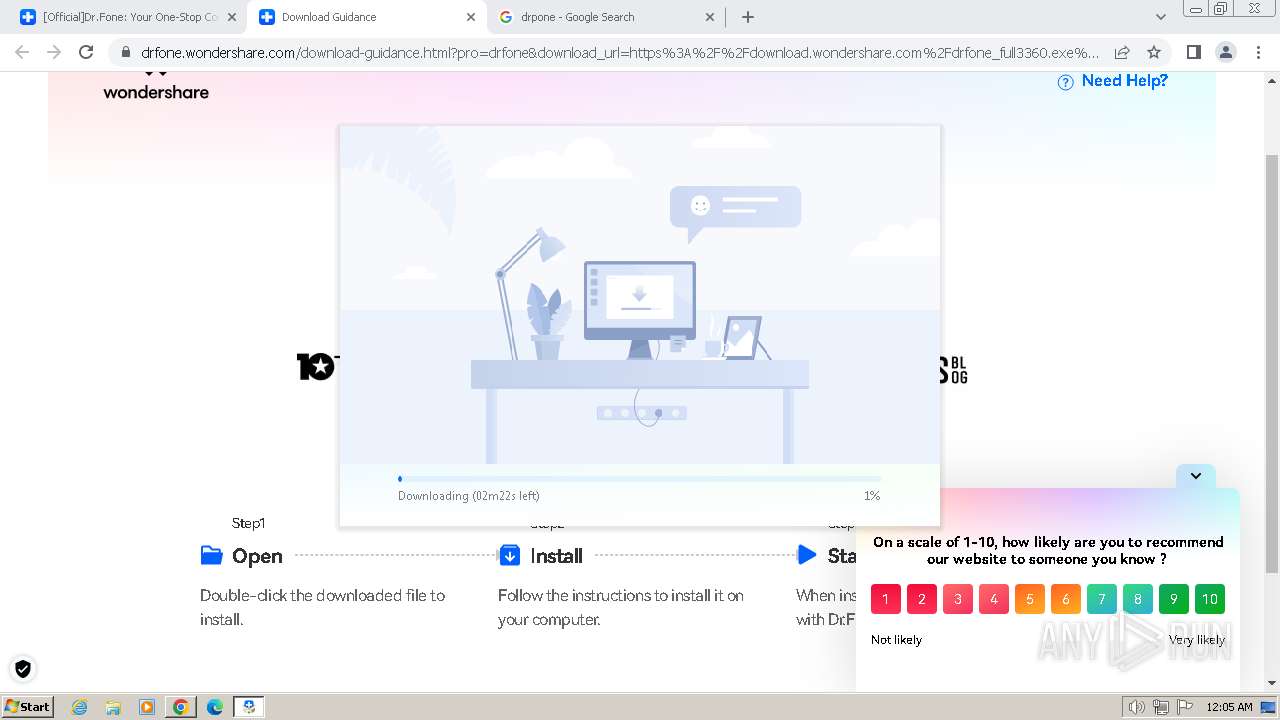Close the Dr.Fone official tab

click(232, 17)
